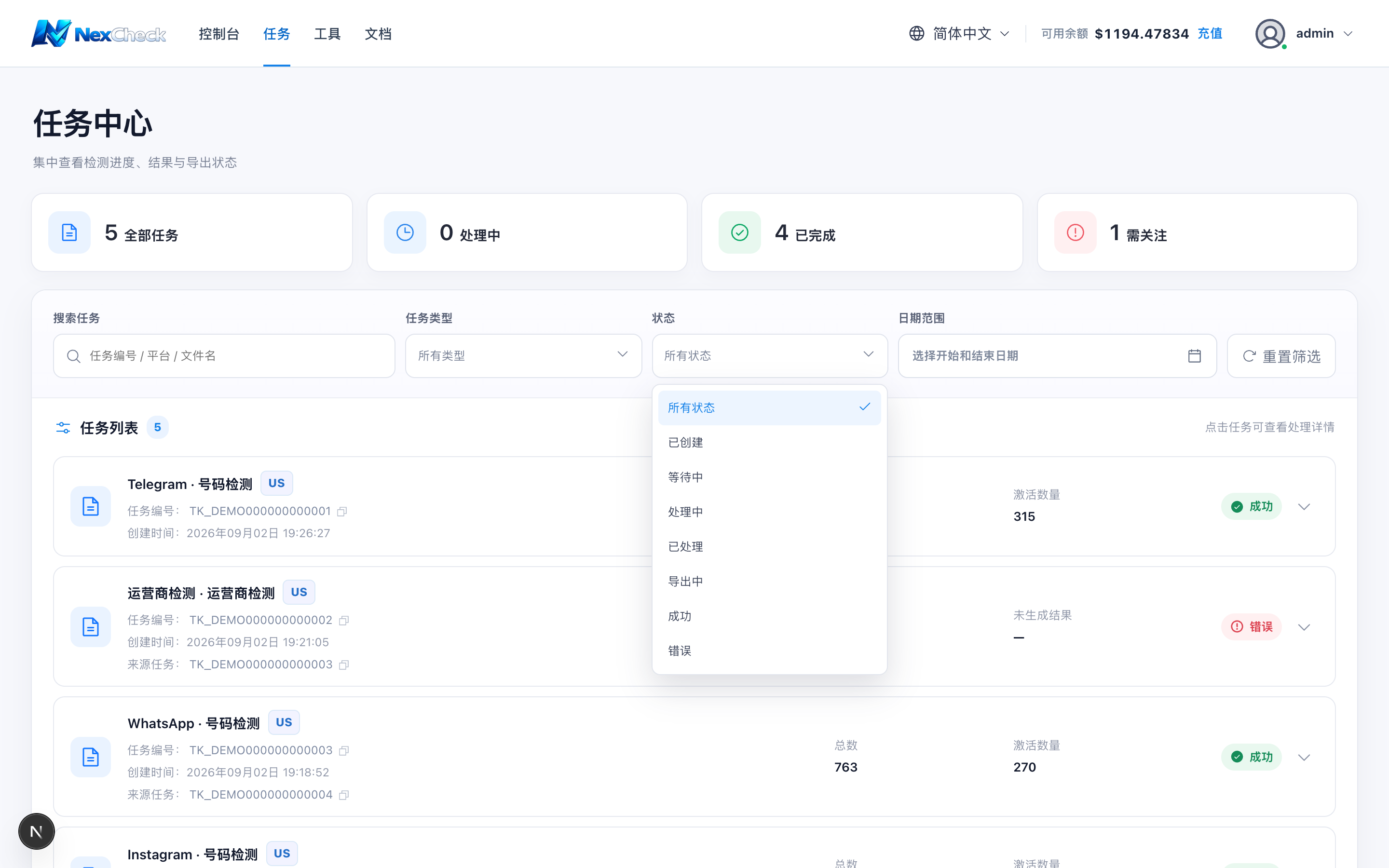Viewport: 1389px width, 868px height.
Task: Click the Instagram · 号码检测 task title
Action: point(192,855)
